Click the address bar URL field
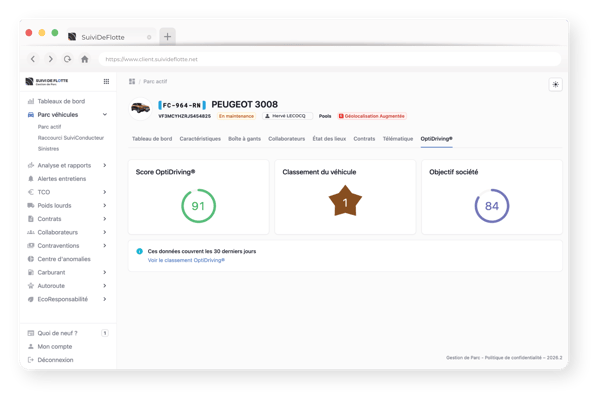This screenshot has height=401, width=600. tap(330, 59)
